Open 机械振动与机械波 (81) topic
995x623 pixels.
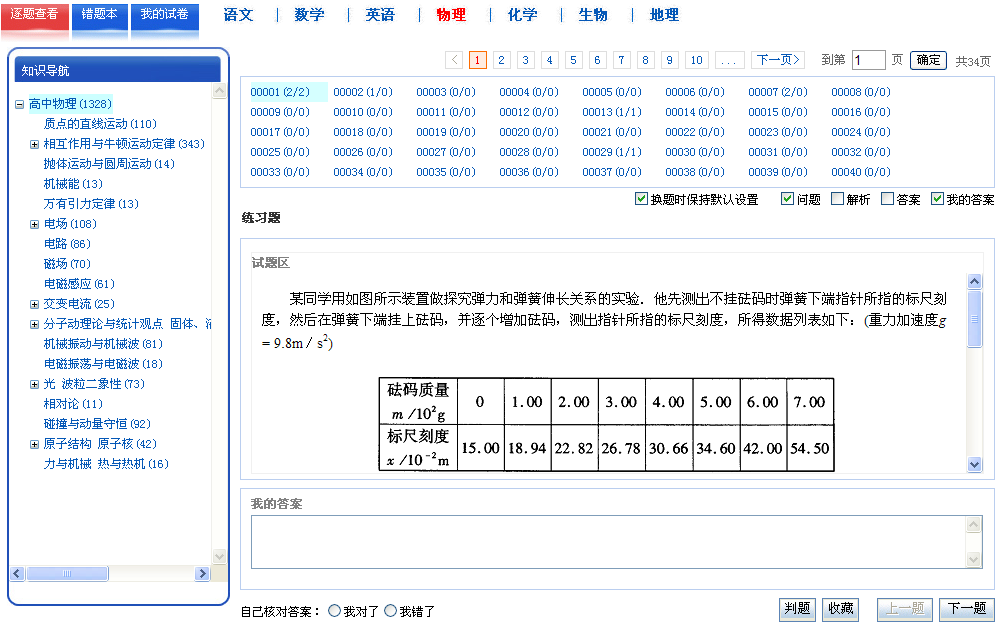click(x=103, y=344)
